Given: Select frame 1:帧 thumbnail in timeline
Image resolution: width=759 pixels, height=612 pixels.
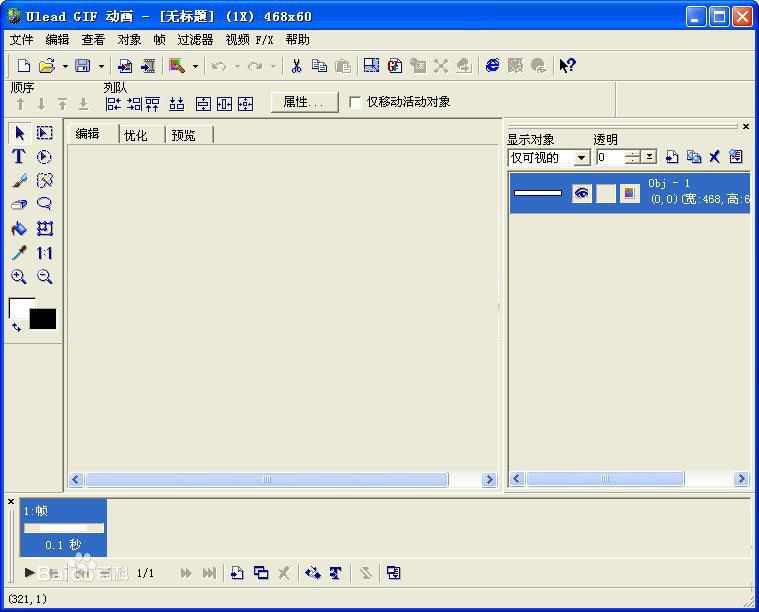Looking at the screenshot, I should [63, 528].
